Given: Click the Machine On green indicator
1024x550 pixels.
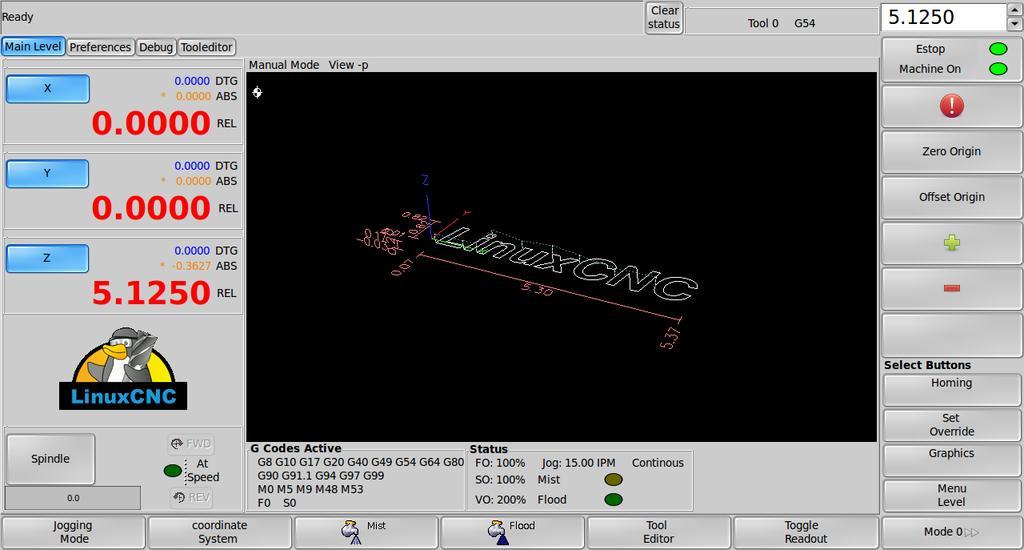Looking at the screenshot, I should (x=998, y=69).
